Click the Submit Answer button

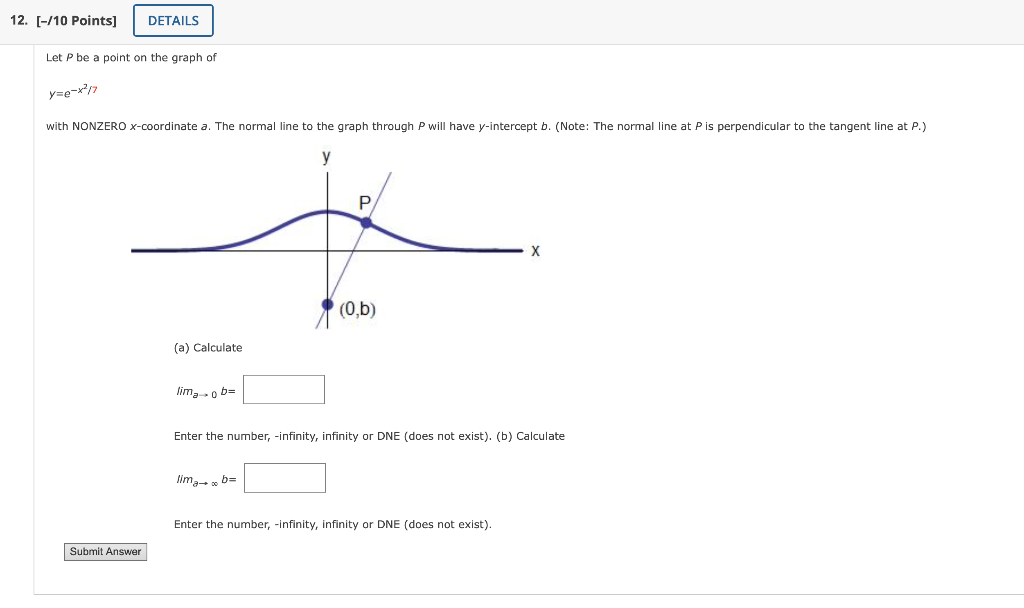point(104,551)
